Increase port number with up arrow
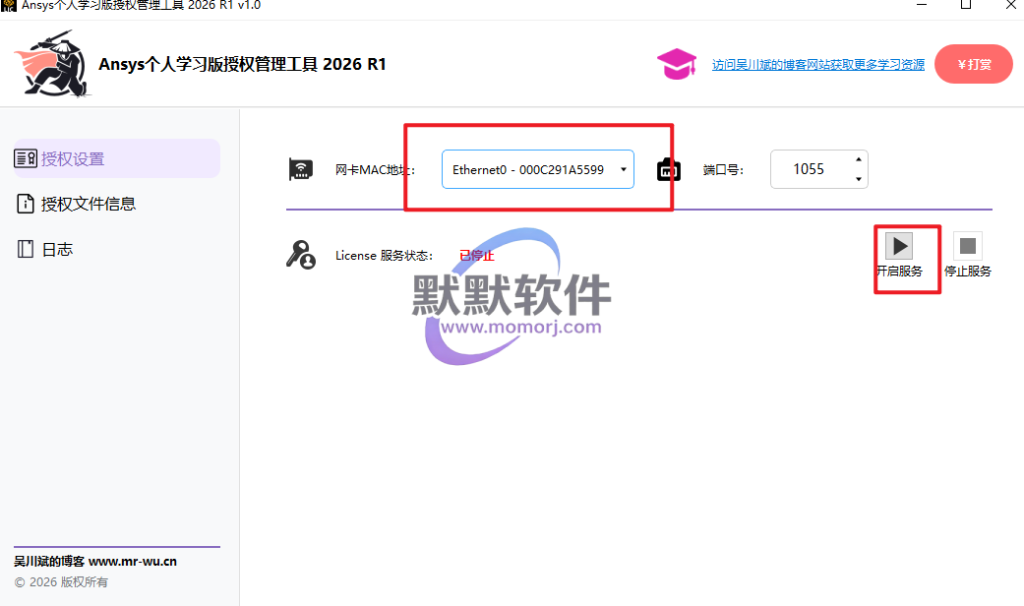Screen dimensions: 1024x606 click(x=857, y=159)
